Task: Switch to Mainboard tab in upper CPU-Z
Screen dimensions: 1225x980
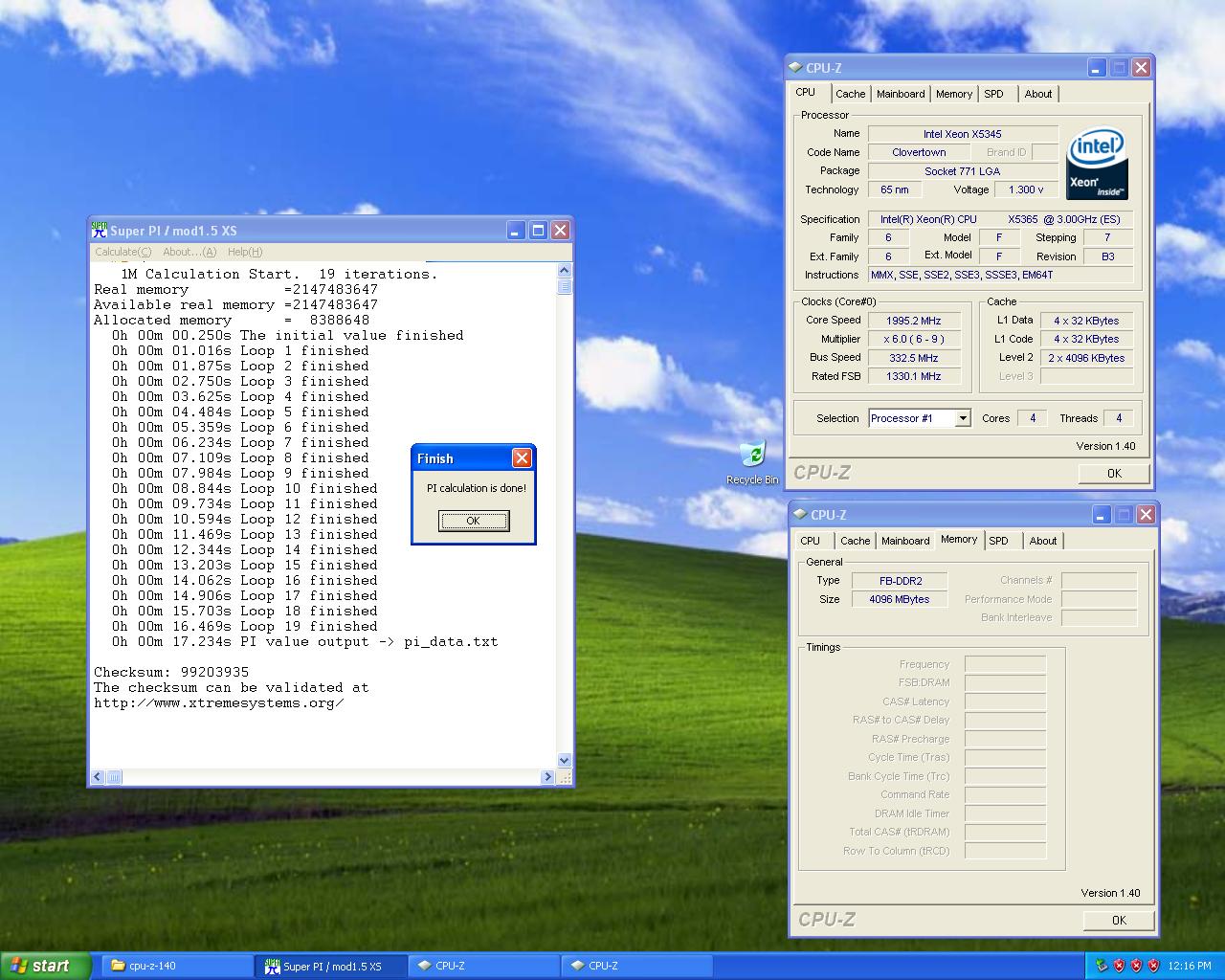Action: coord(901,94)
